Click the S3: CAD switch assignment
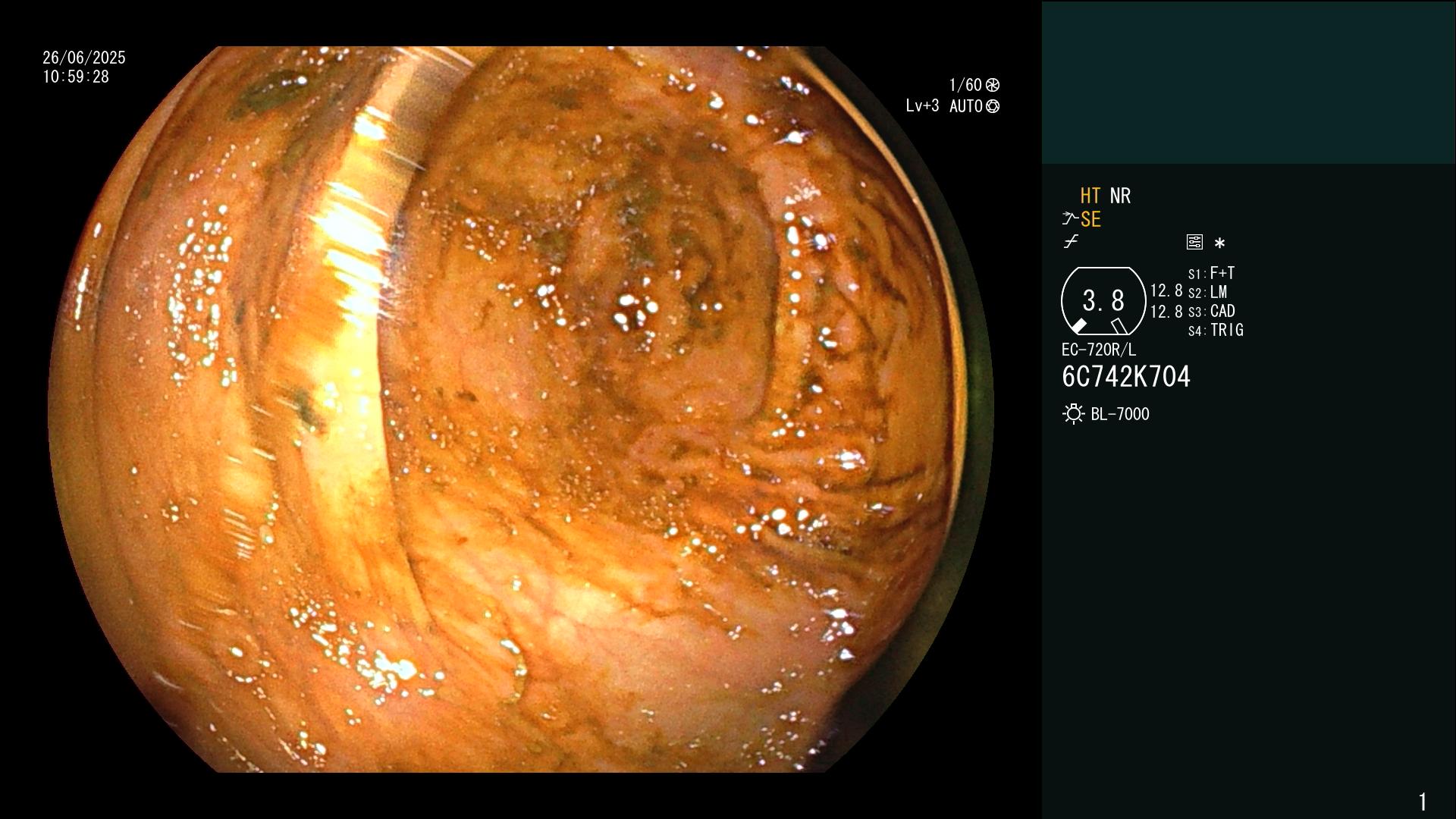 pos(1212,311)
